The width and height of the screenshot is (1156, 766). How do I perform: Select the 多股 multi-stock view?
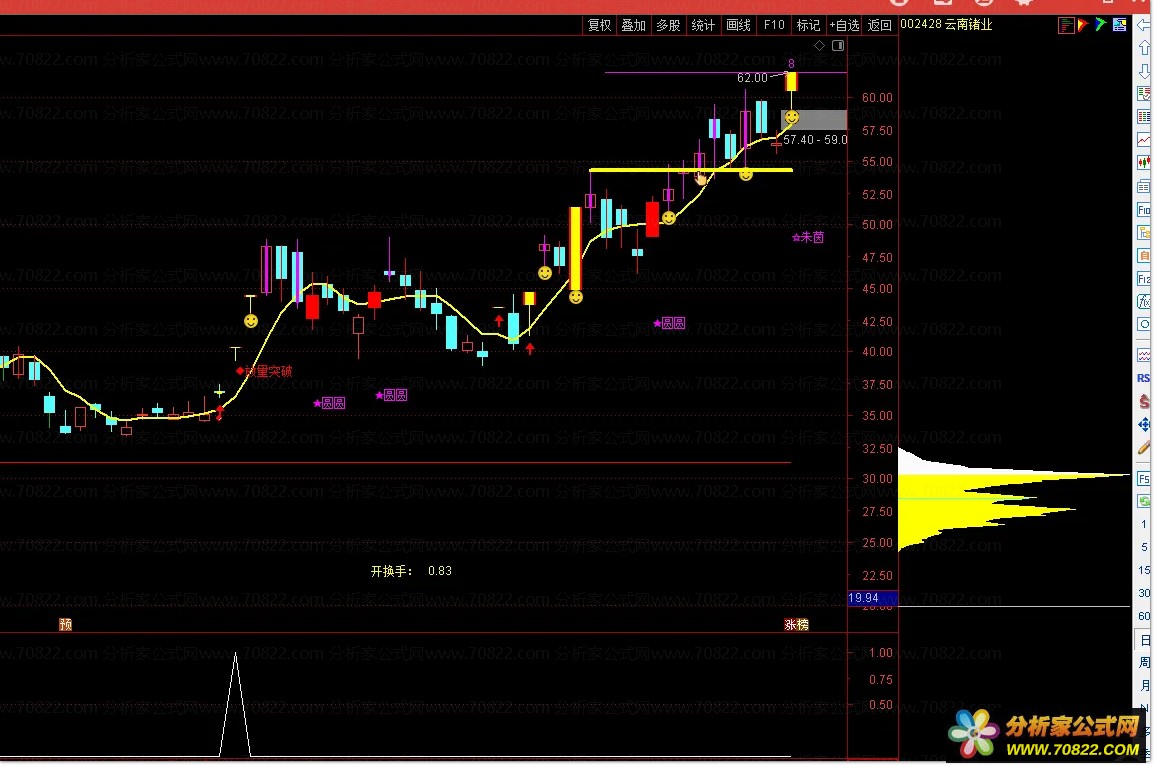tap(668, 25)
